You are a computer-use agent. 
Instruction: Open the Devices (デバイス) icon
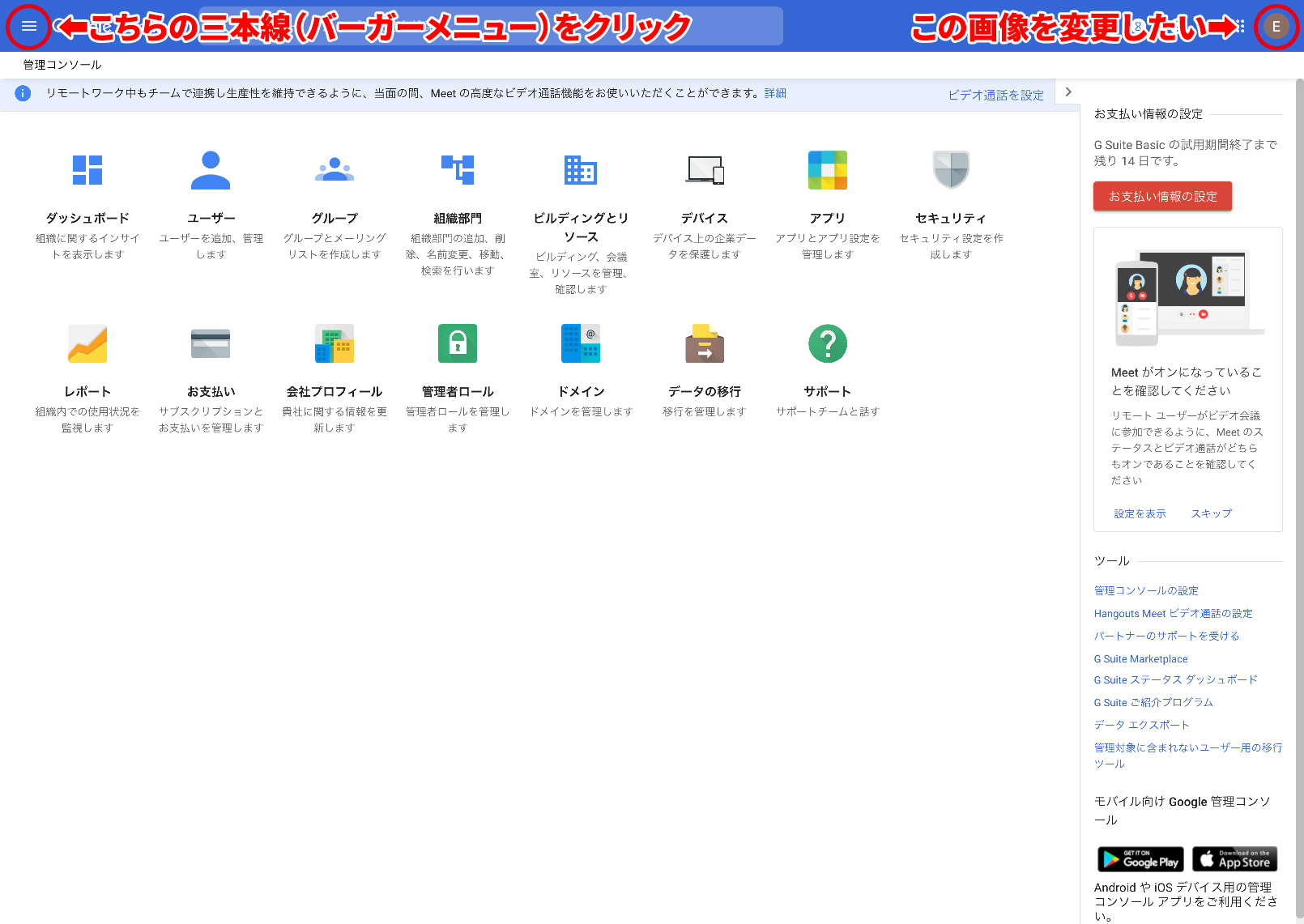(705, 170)
